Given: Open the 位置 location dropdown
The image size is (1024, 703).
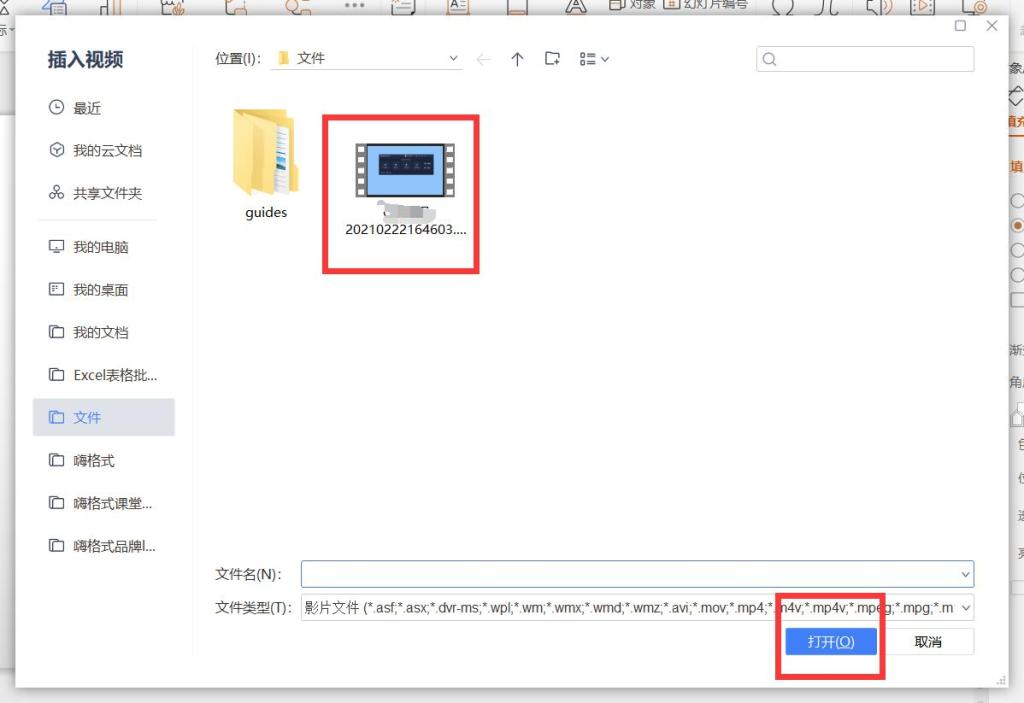Looking at the screenshot, I should [452, 58].
